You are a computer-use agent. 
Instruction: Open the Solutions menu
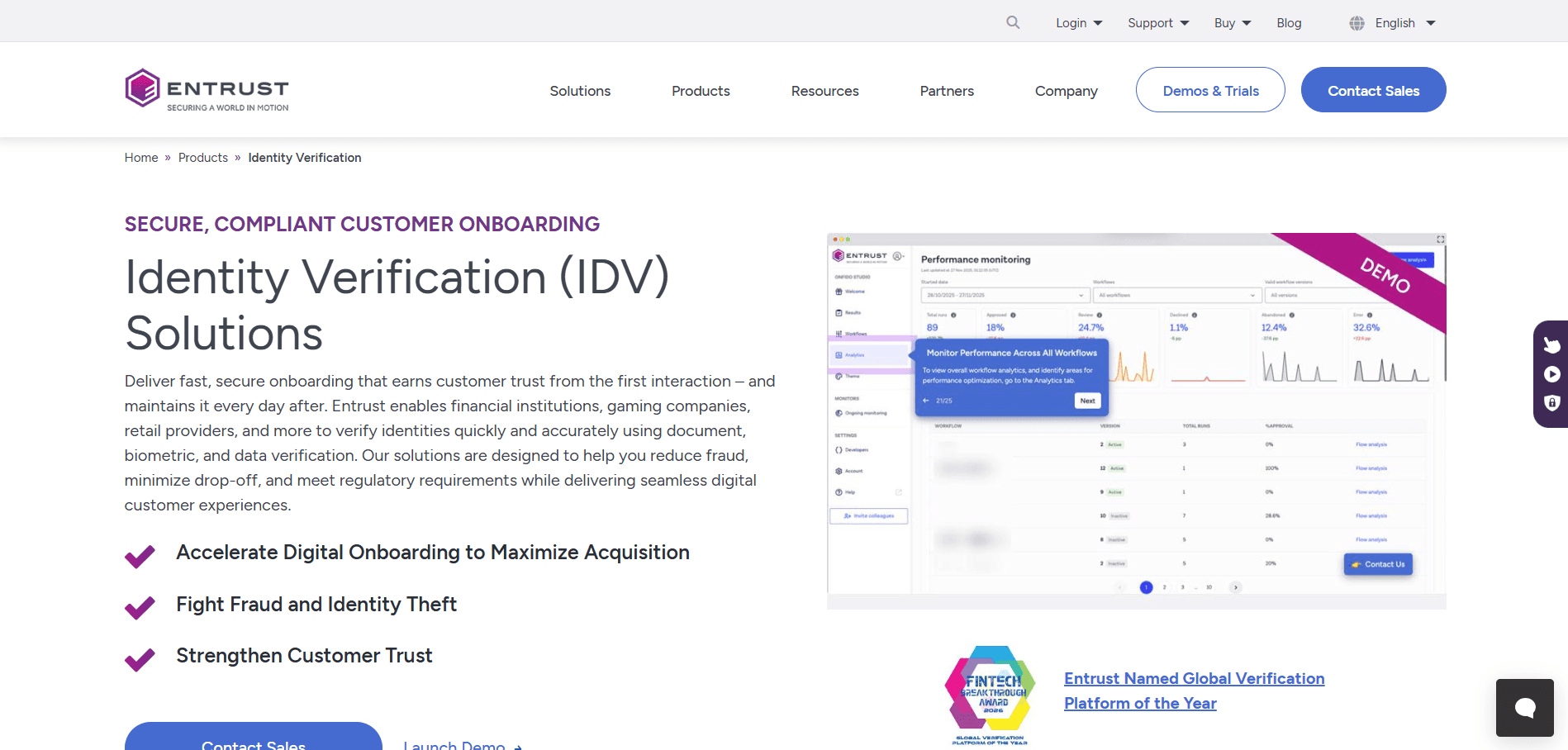pyautogui.click(x=580, y=91)
